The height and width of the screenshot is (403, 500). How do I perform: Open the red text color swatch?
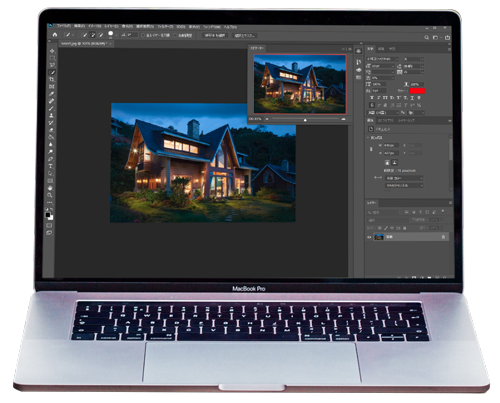[x=417, y=91]
